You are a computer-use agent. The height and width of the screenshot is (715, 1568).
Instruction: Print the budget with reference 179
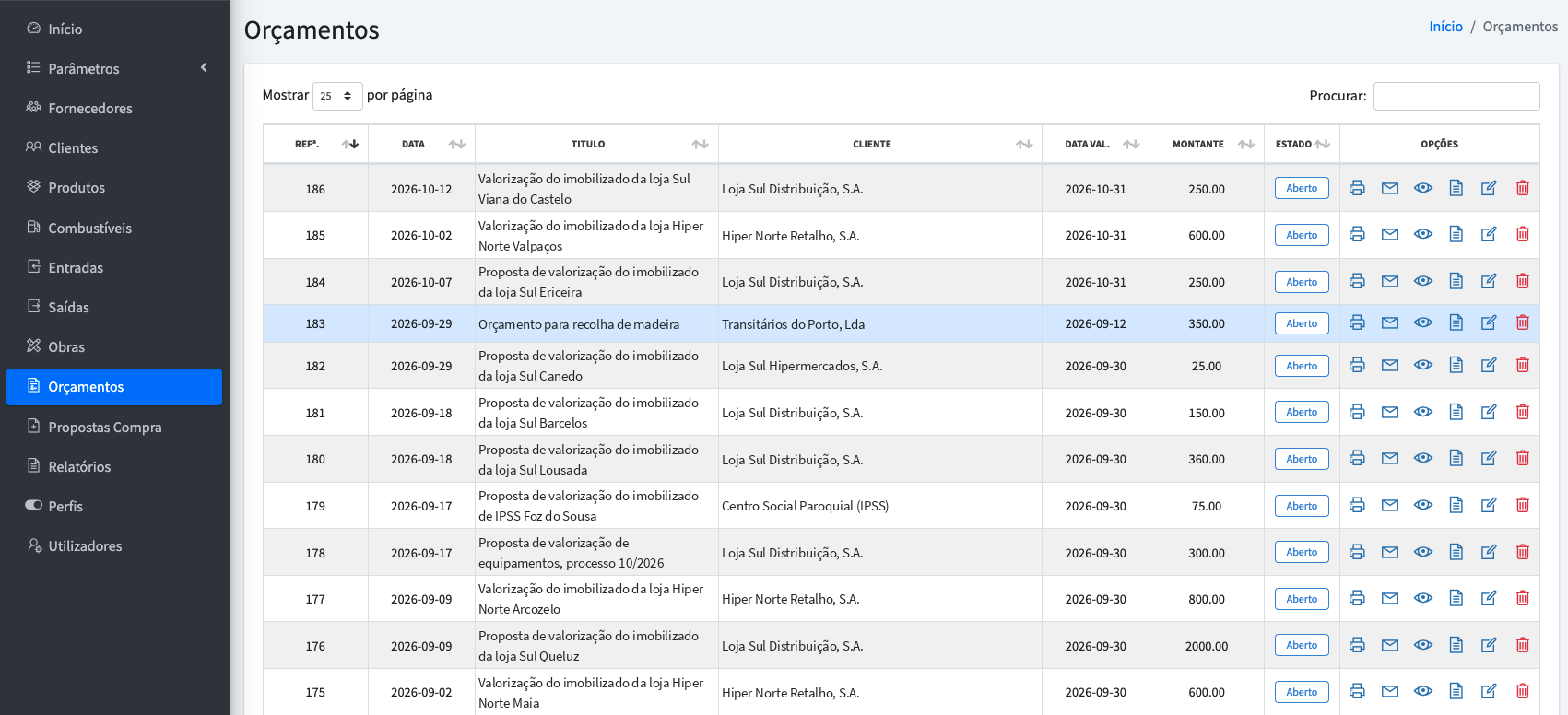(1357, 505)
